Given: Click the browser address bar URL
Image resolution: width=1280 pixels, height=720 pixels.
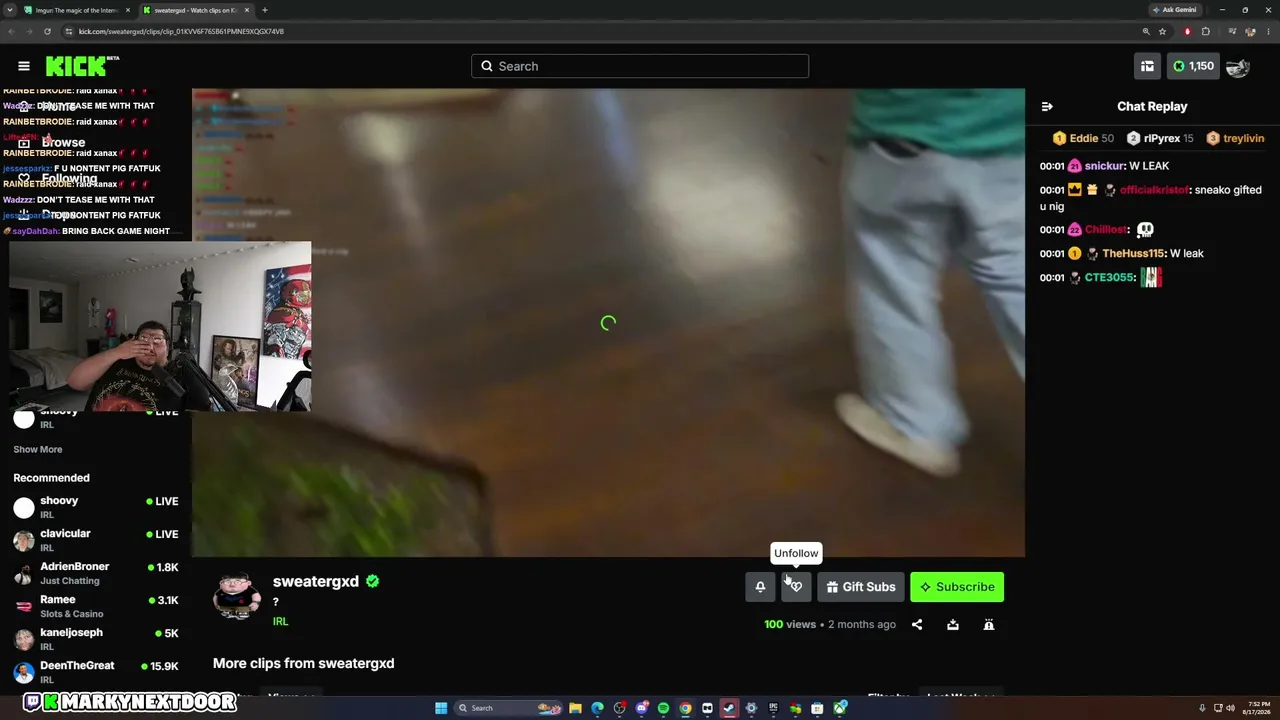Looking at the screenshot, I should tap(181, 31).
